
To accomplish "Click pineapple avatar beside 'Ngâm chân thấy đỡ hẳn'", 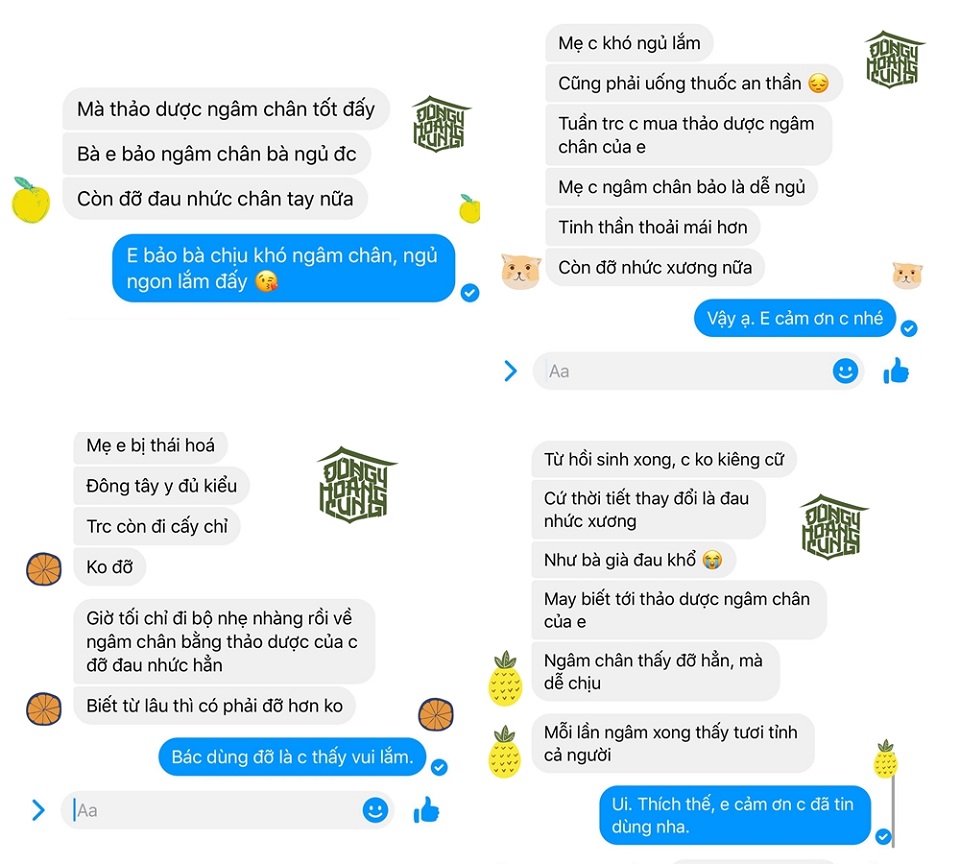I will 505,678.
